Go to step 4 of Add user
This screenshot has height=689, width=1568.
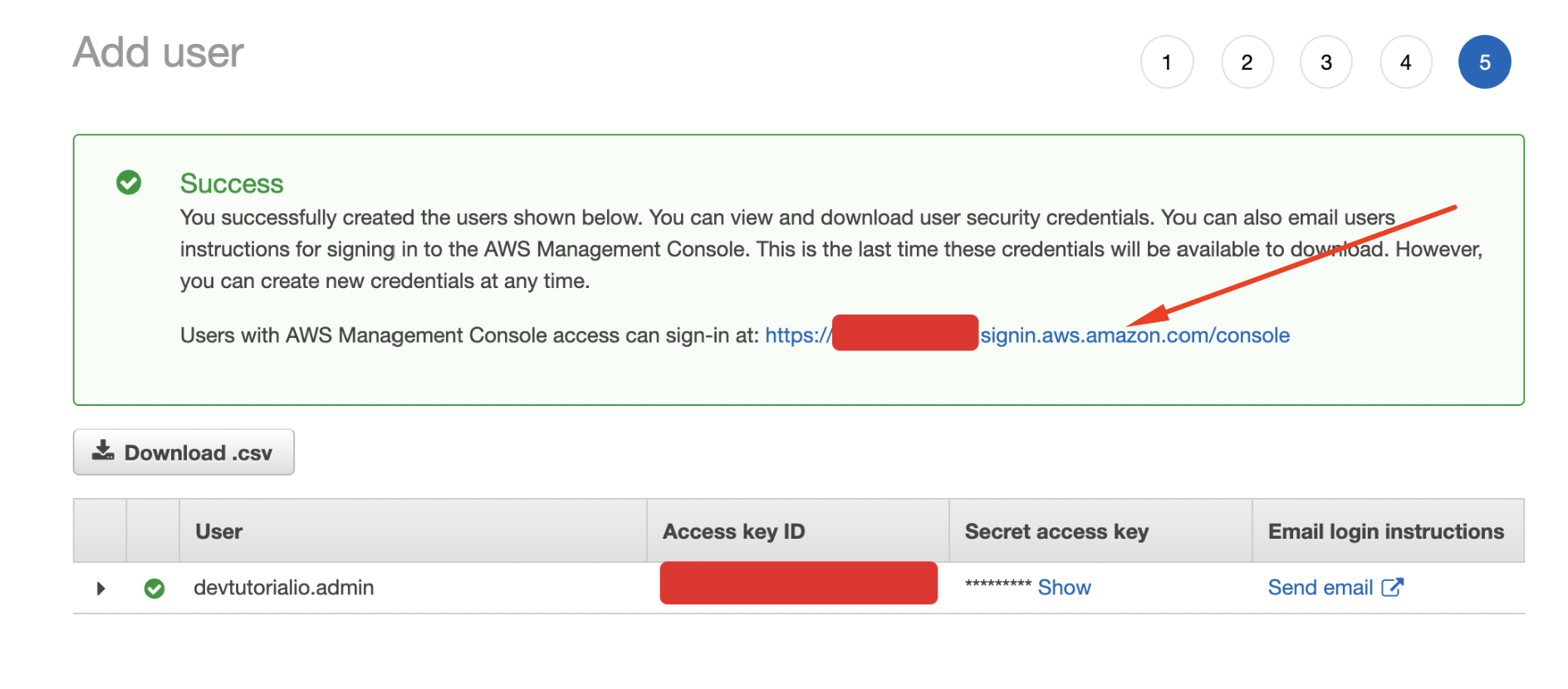[1406, 62]
